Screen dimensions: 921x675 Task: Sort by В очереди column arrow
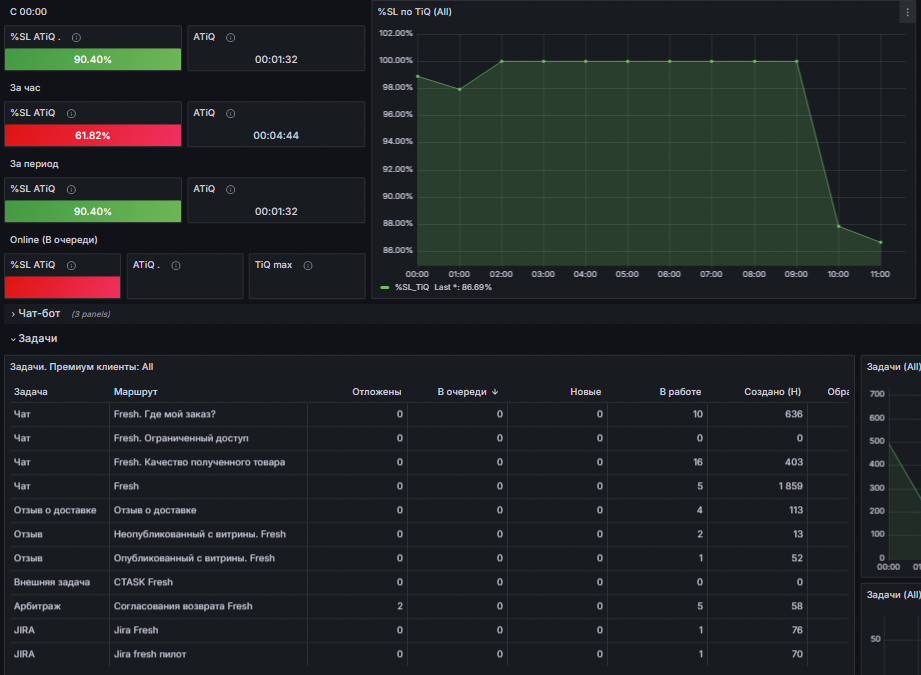(495, 392)
